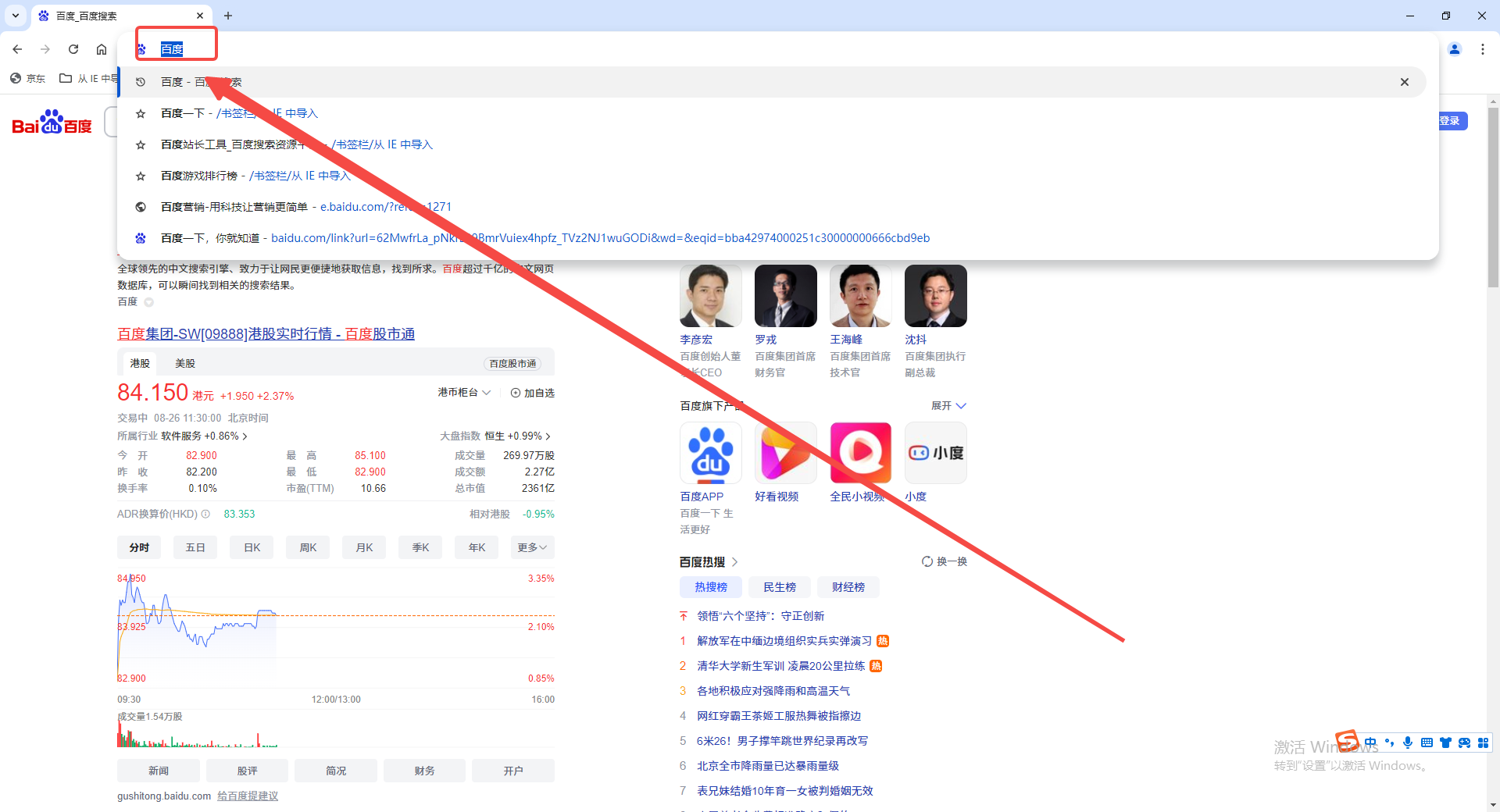Go back with the browser back arrow

click(x=17, y=49)
